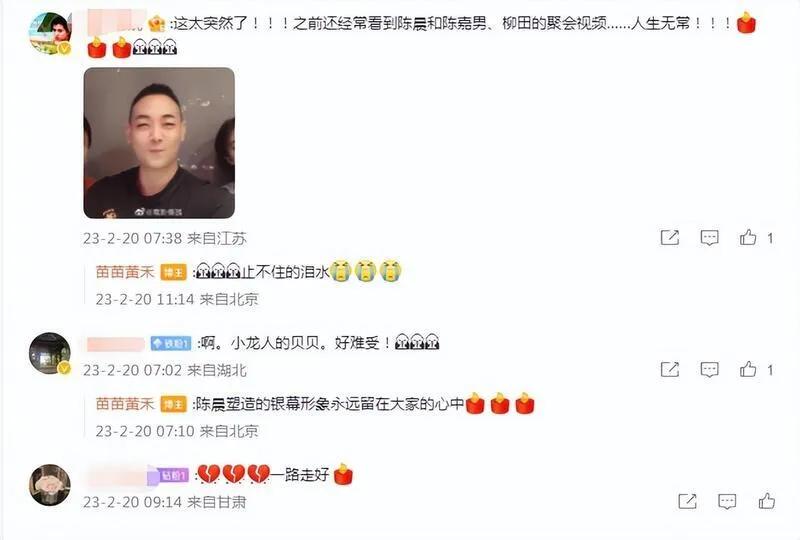Open replies for the 湖北 comment
Image resolution: width=800 pixels, height=540 pixels.
(x=709, y=369)
